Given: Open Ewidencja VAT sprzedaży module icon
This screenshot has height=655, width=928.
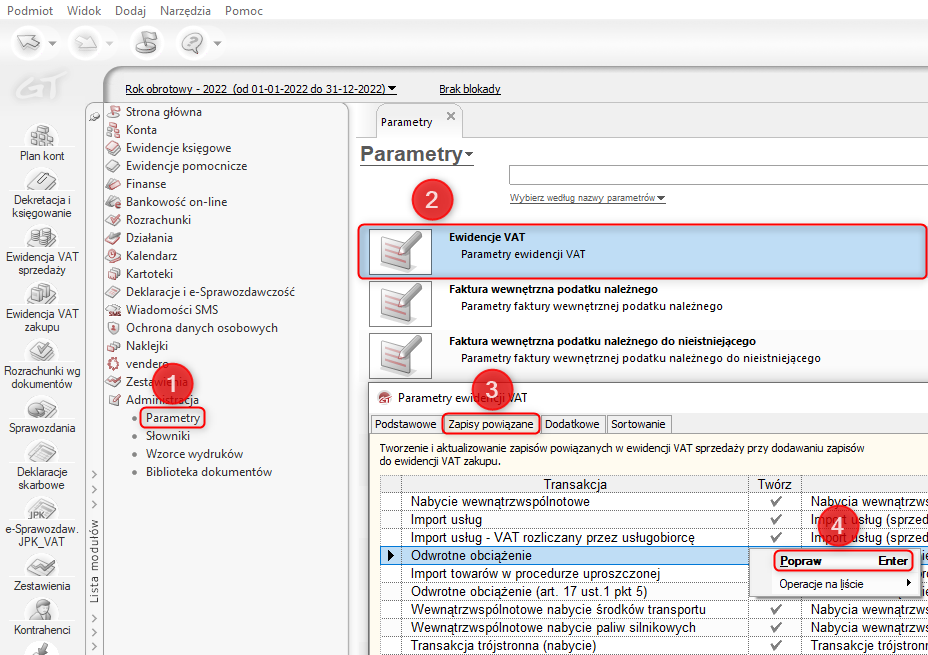Looking at the screenshot, I should pos(41,237).
